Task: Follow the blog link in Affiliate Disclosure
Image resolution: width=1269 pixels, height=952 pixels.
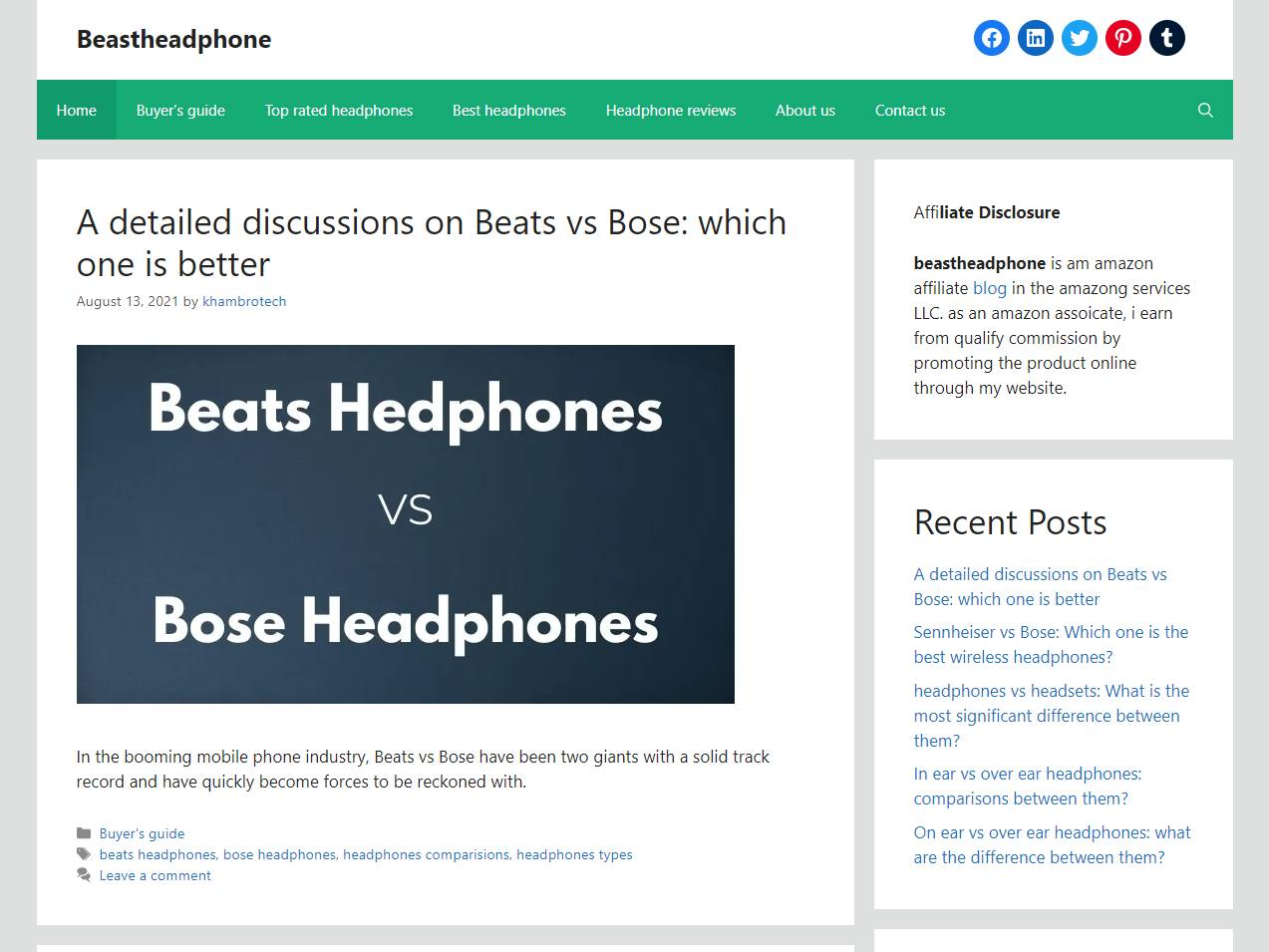Action: click(x=990, y=288)
